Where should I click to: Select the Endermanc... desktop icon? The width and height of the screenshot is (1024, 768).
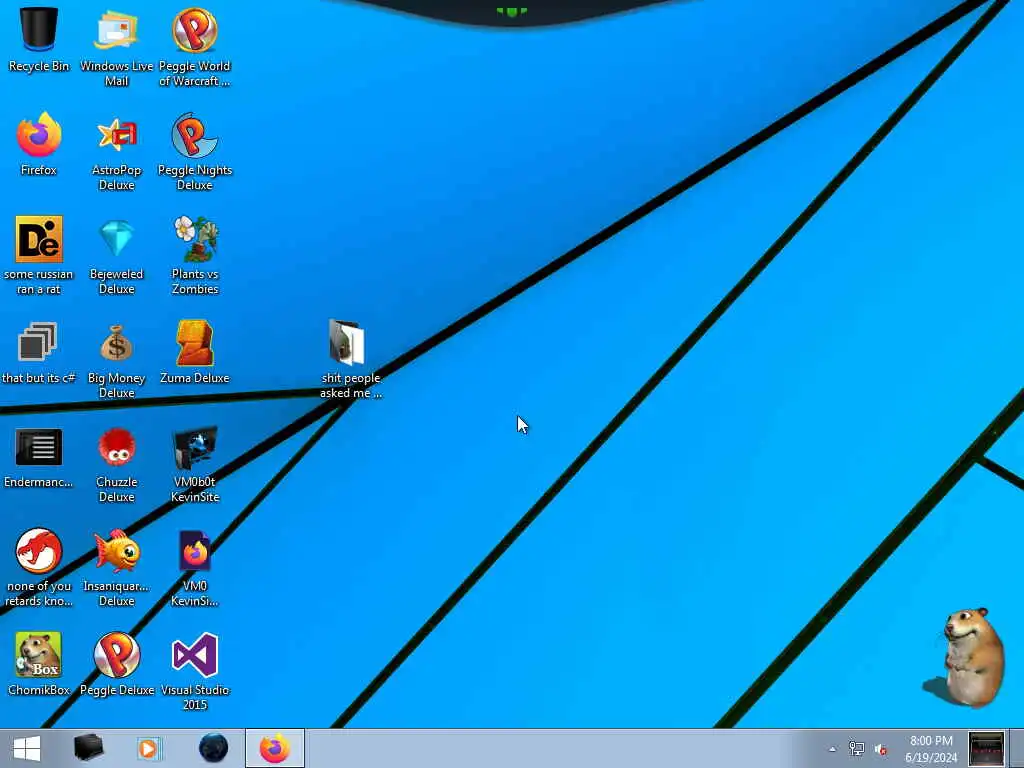[x=39, y=456]
